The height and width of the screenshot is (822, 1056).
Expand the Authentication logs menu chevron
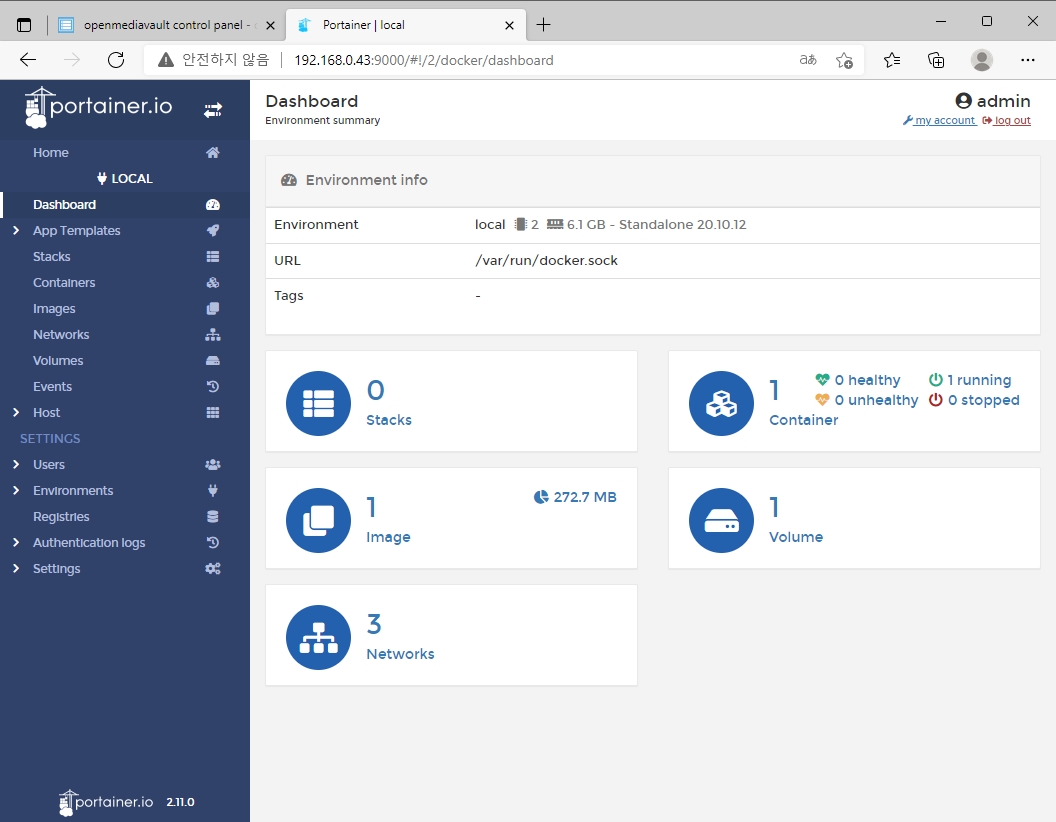point(16,543)
